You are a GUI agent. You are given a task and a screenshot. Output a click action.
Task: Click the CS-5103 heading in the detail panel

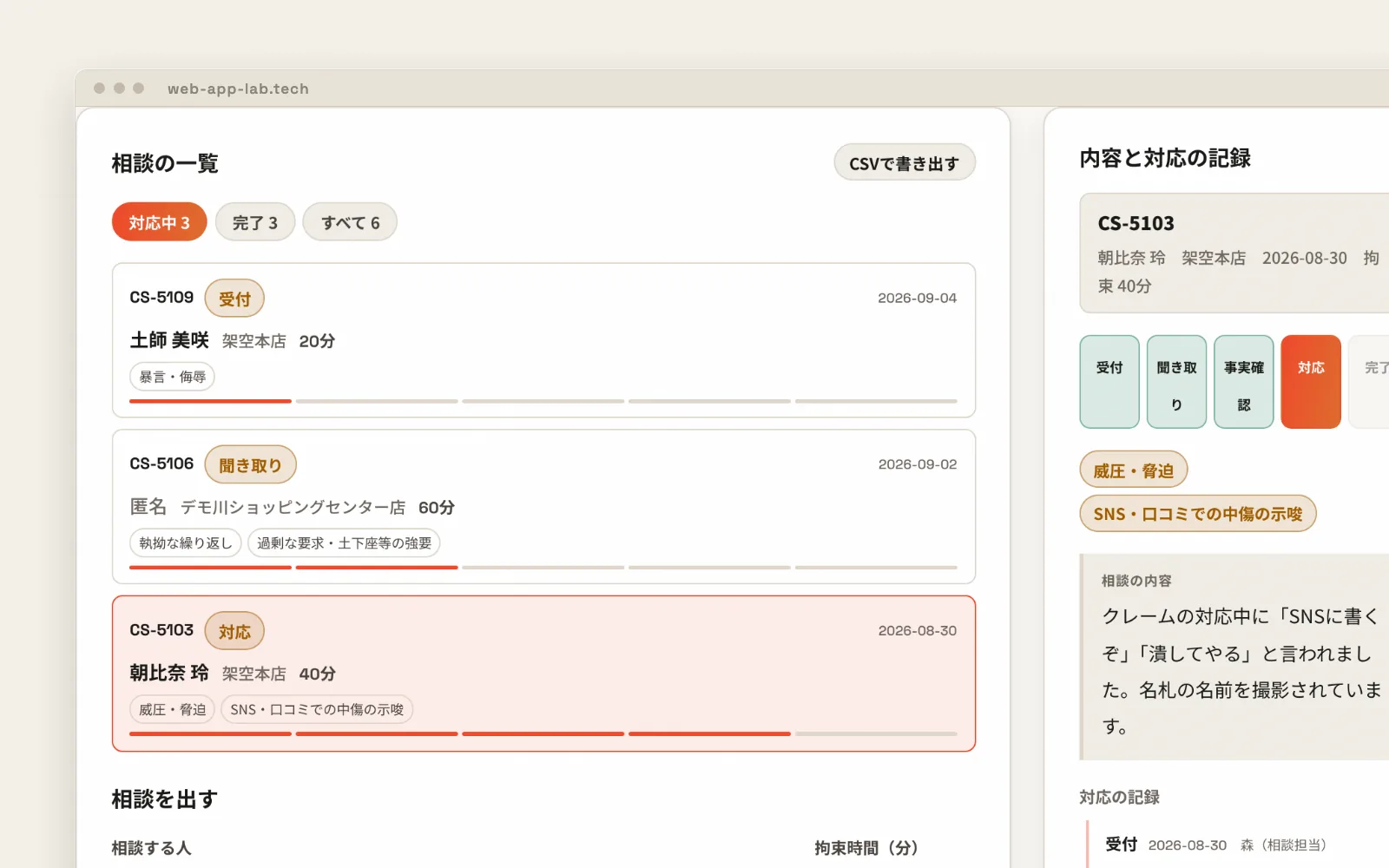[x=1136, y=223]
